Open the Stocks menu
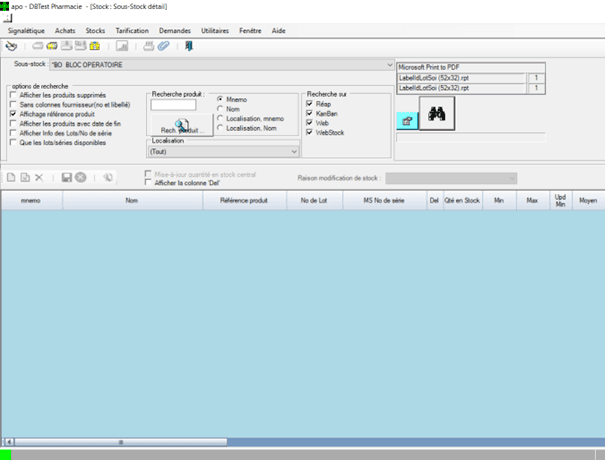The height and width of the screenshot is (460, 605). [x=95, y=30]
